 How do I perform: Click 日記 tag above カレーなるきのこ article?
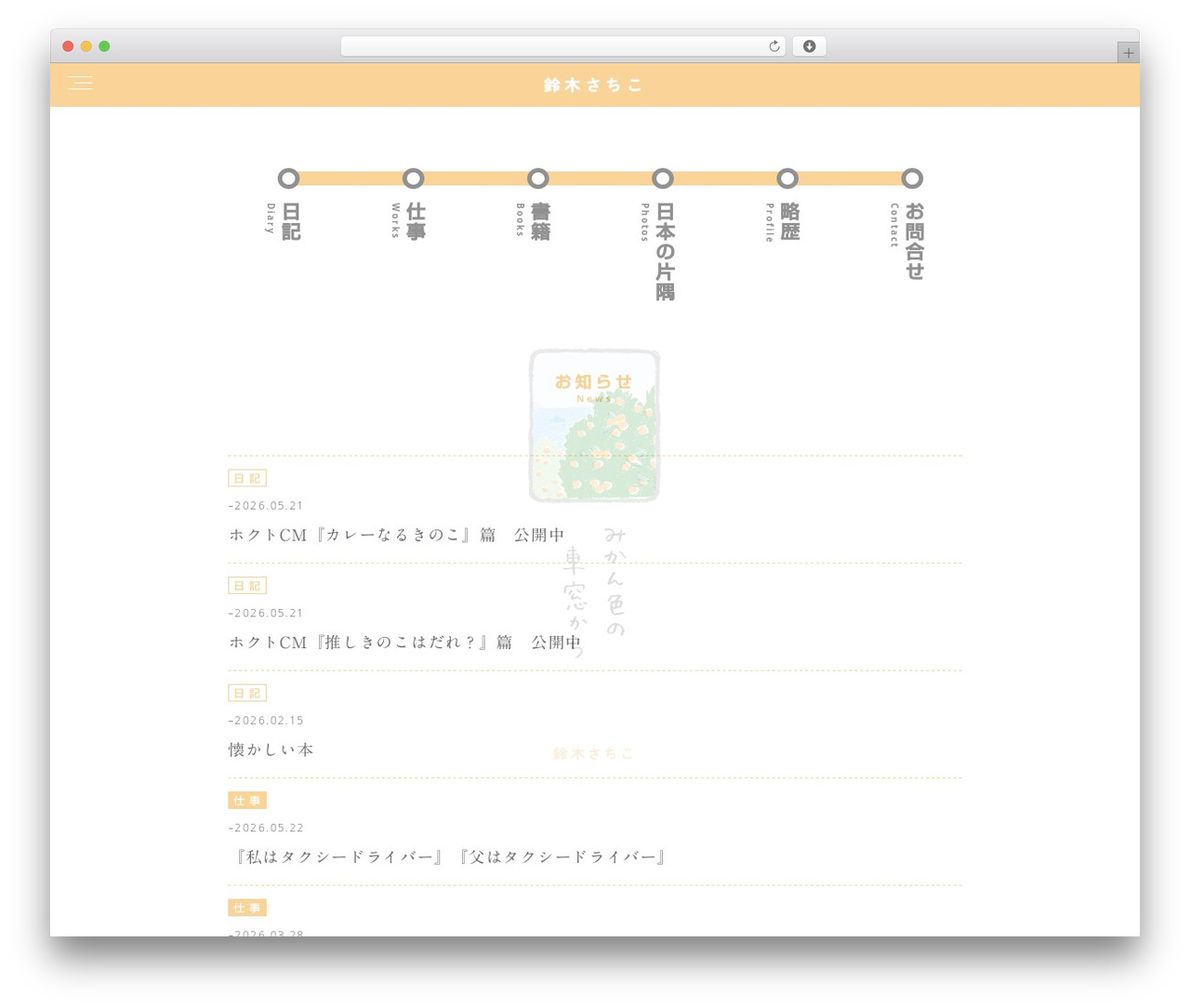pos(247,478)
